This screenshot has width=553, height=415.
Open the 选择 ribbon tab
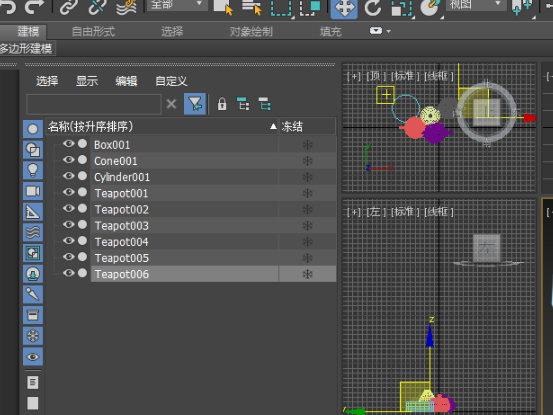click(x=172, y=32)
